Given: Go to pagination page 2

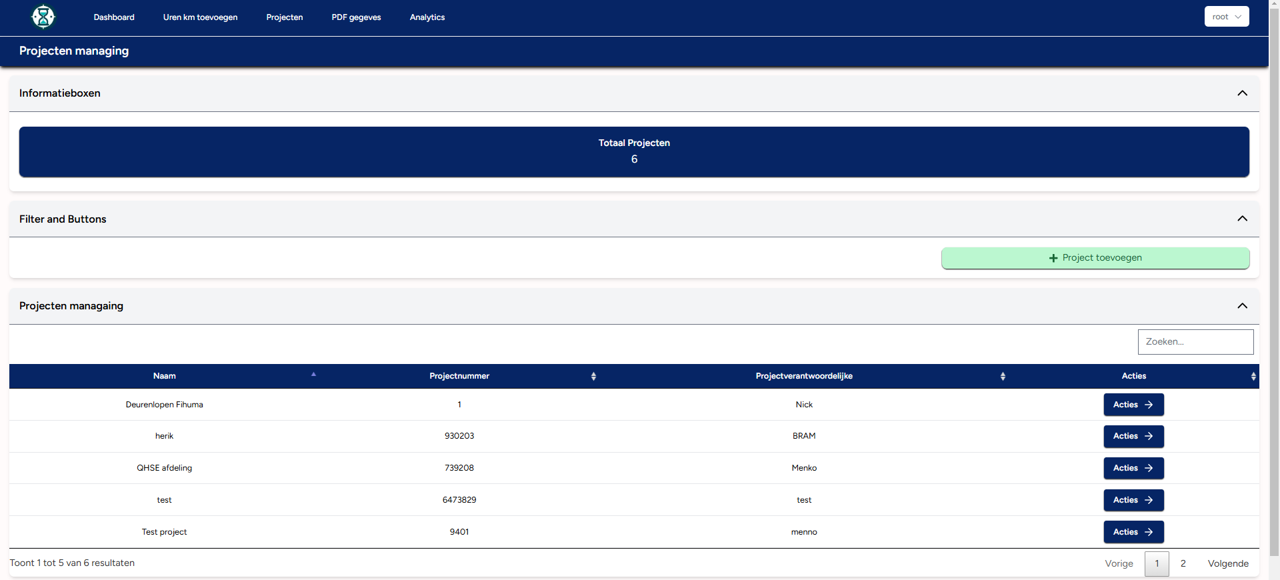Looking at the screenshot, I should (1183, 564).
